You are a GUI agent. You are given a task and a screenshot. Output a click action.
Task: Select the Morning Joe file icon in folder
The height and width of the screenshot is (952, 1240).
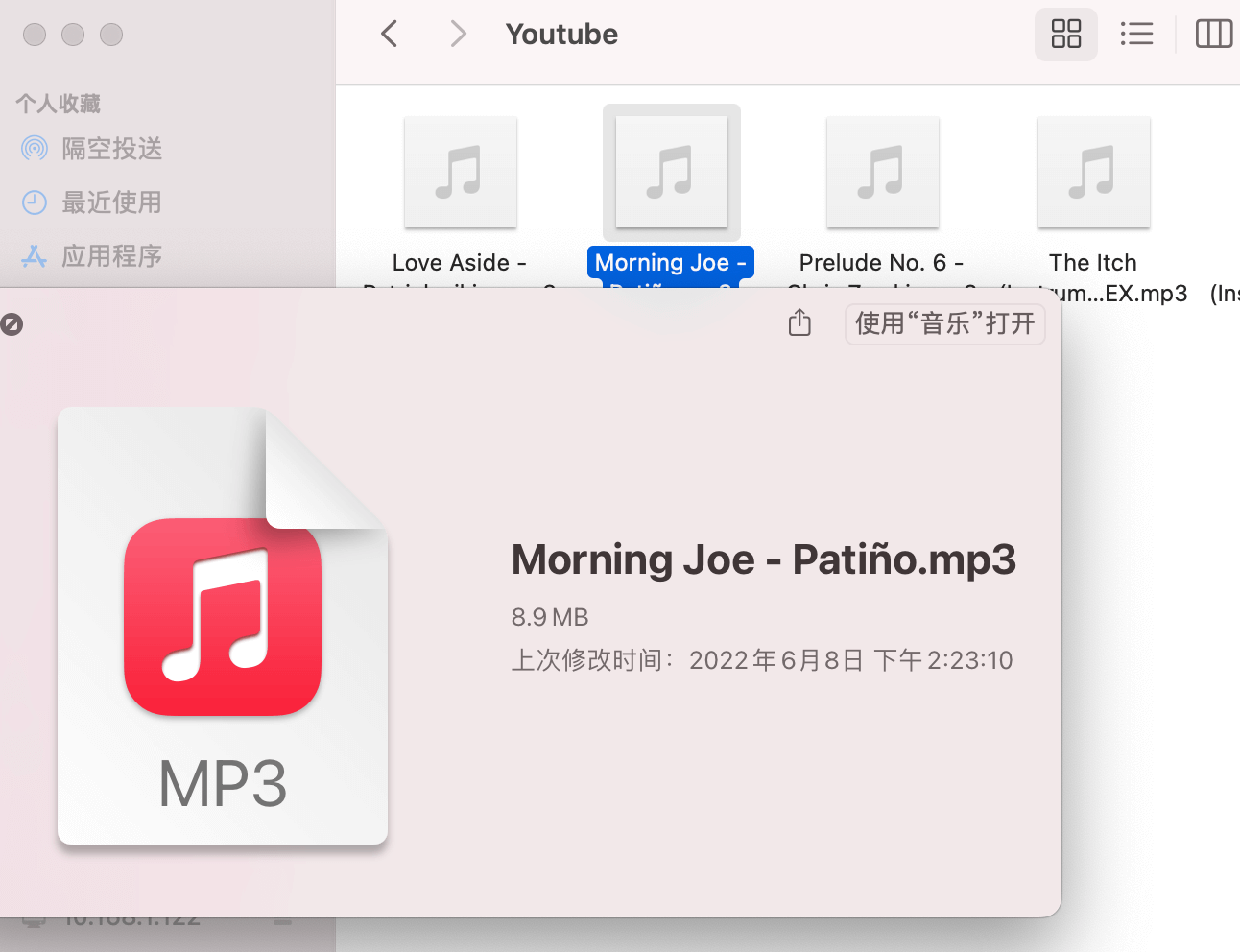[672, 173]
